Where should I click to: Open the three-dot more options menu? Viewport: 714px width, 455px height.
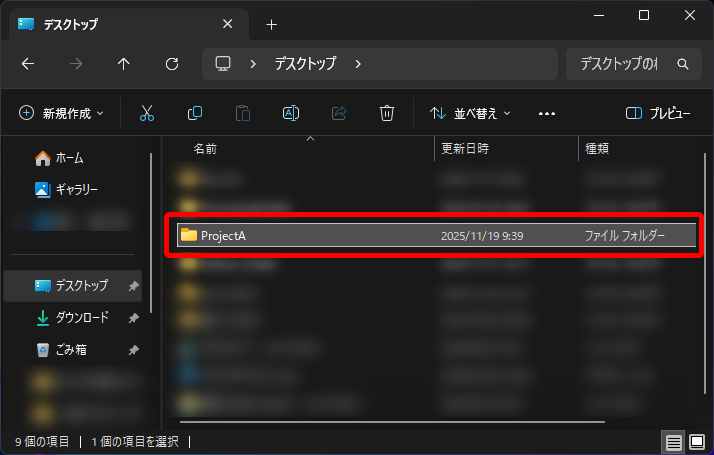[546, 113]
